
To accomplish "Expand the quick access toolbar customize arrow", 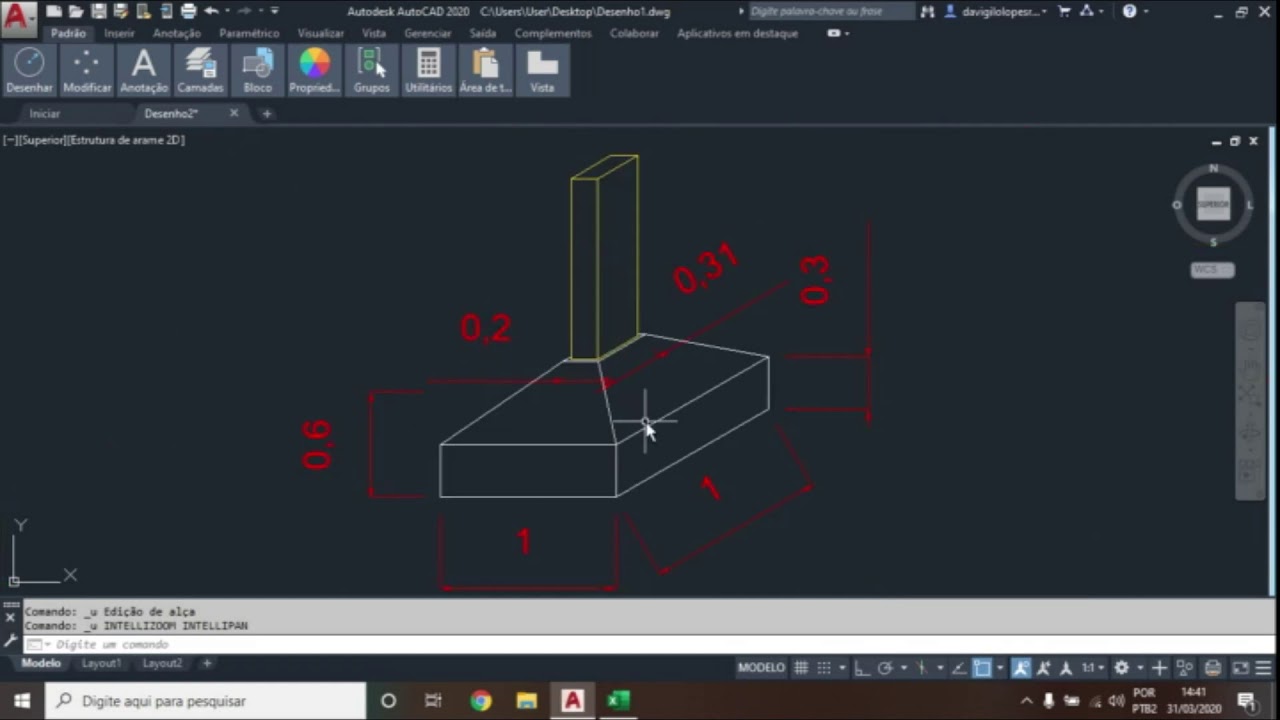I will coord(275,12).
